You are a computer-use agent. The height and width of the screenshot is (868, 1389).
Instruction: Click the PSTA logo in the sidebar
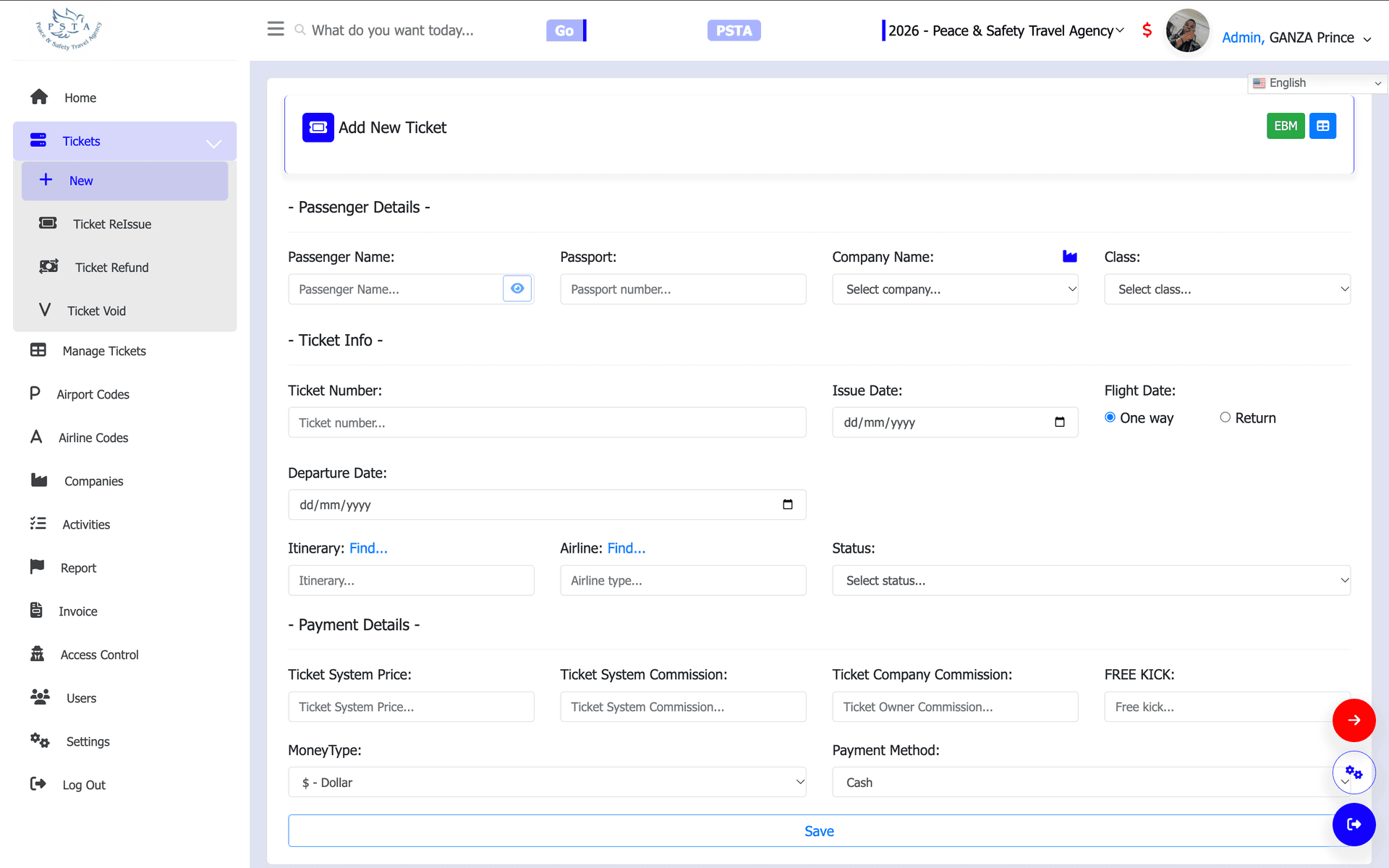click(69, 30)
